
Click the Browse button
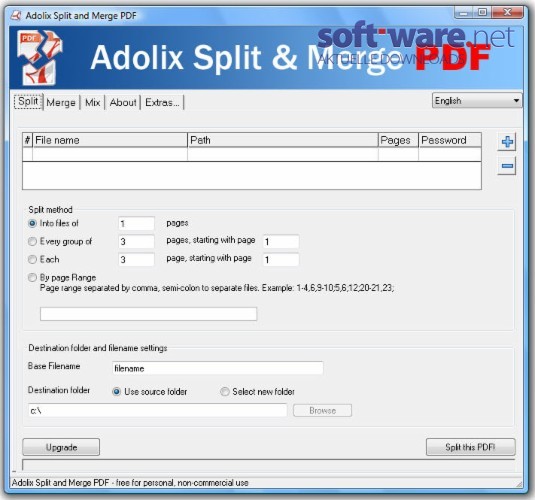pos(322,411)
